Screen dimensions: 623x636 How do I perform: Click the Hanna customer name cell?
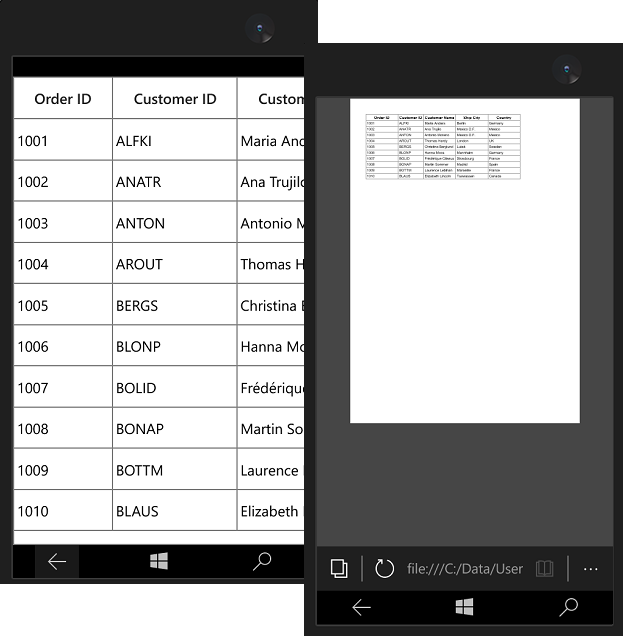coord(271,346)
